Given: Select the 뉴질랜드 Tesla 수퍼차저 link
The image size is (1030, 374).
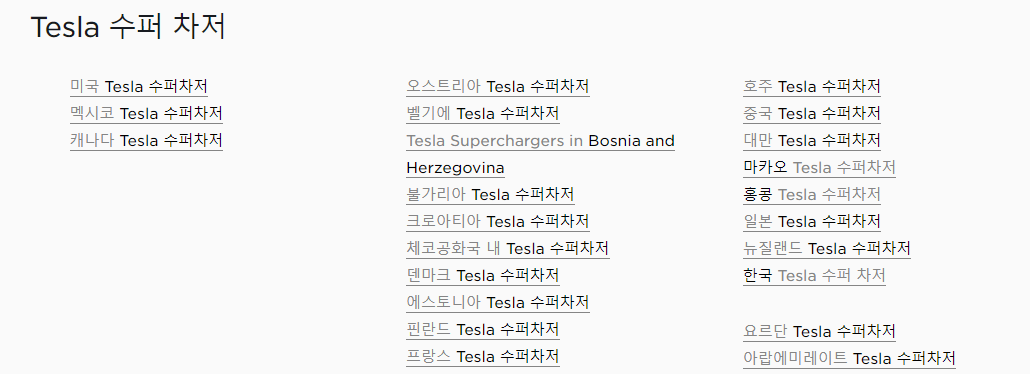Looking at the screenshot, I should coord(827,248).
